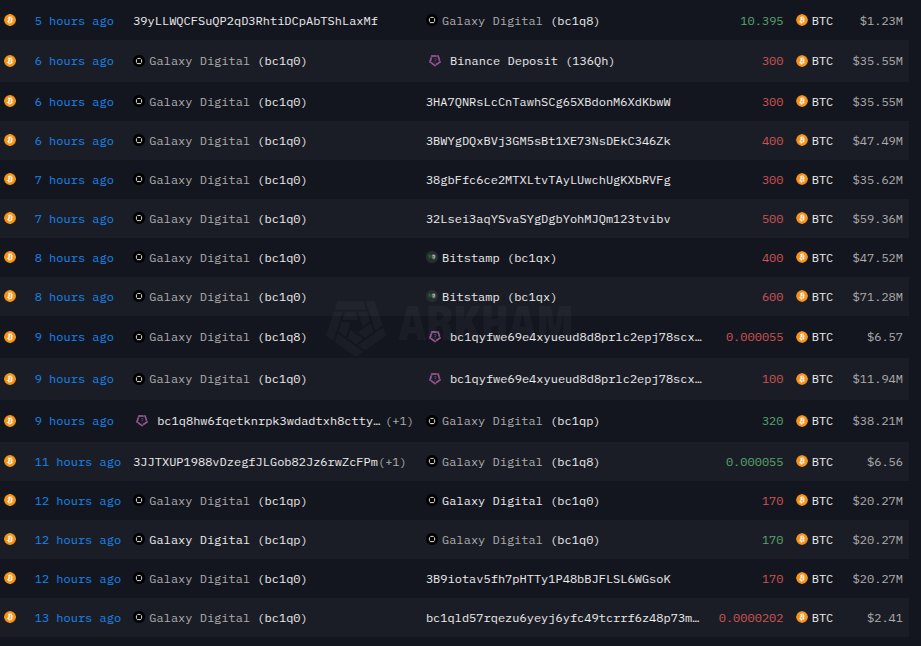Click the $6.57 value
The image size is (921, 646).
tap(885, 337)
